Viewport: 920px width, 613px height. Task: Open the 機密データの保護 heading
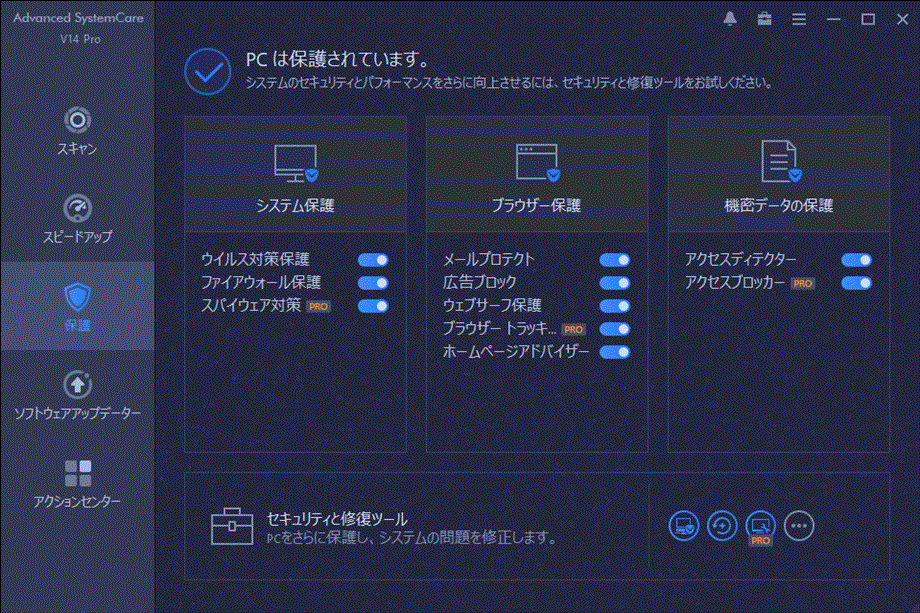[779, 205]
